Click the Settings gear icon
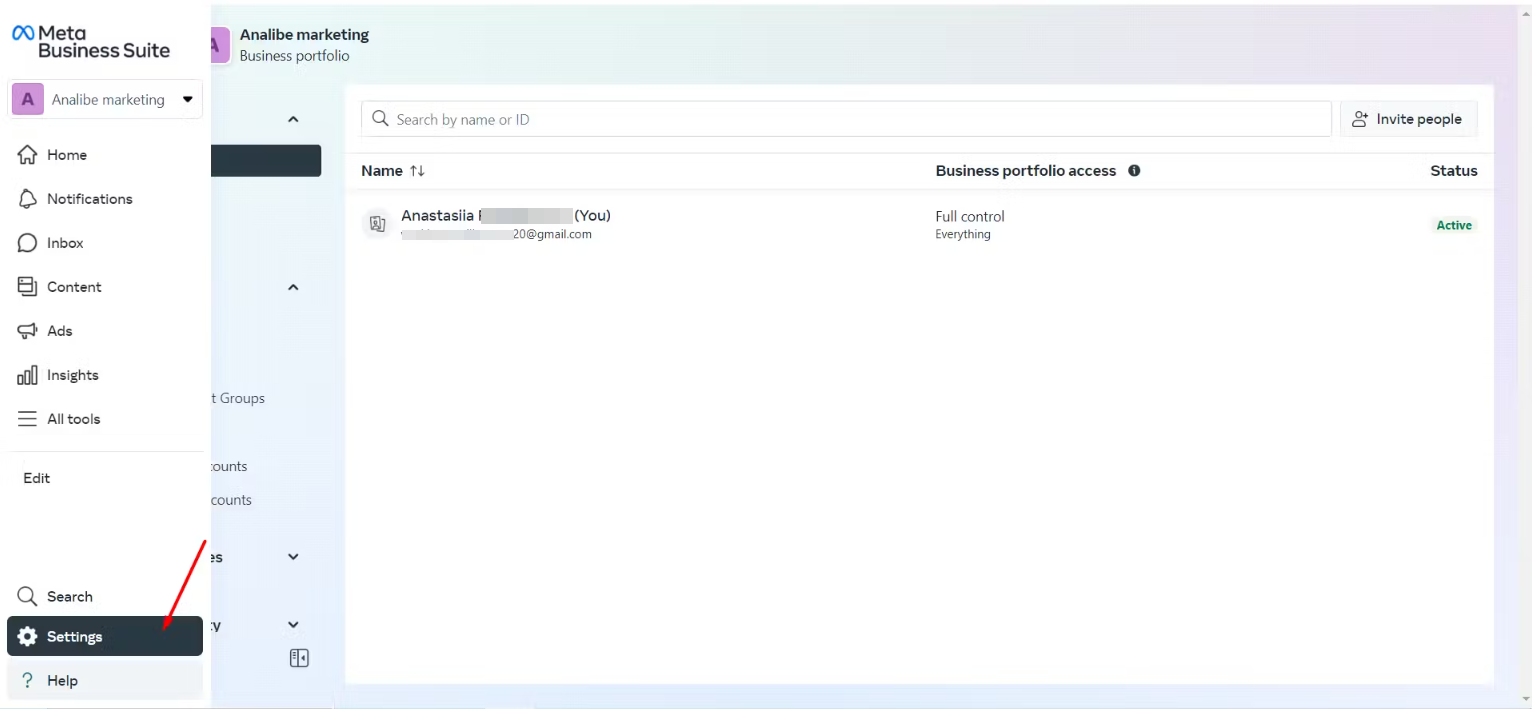Screen dimensions: 1532x709 [x=27, y=636]
